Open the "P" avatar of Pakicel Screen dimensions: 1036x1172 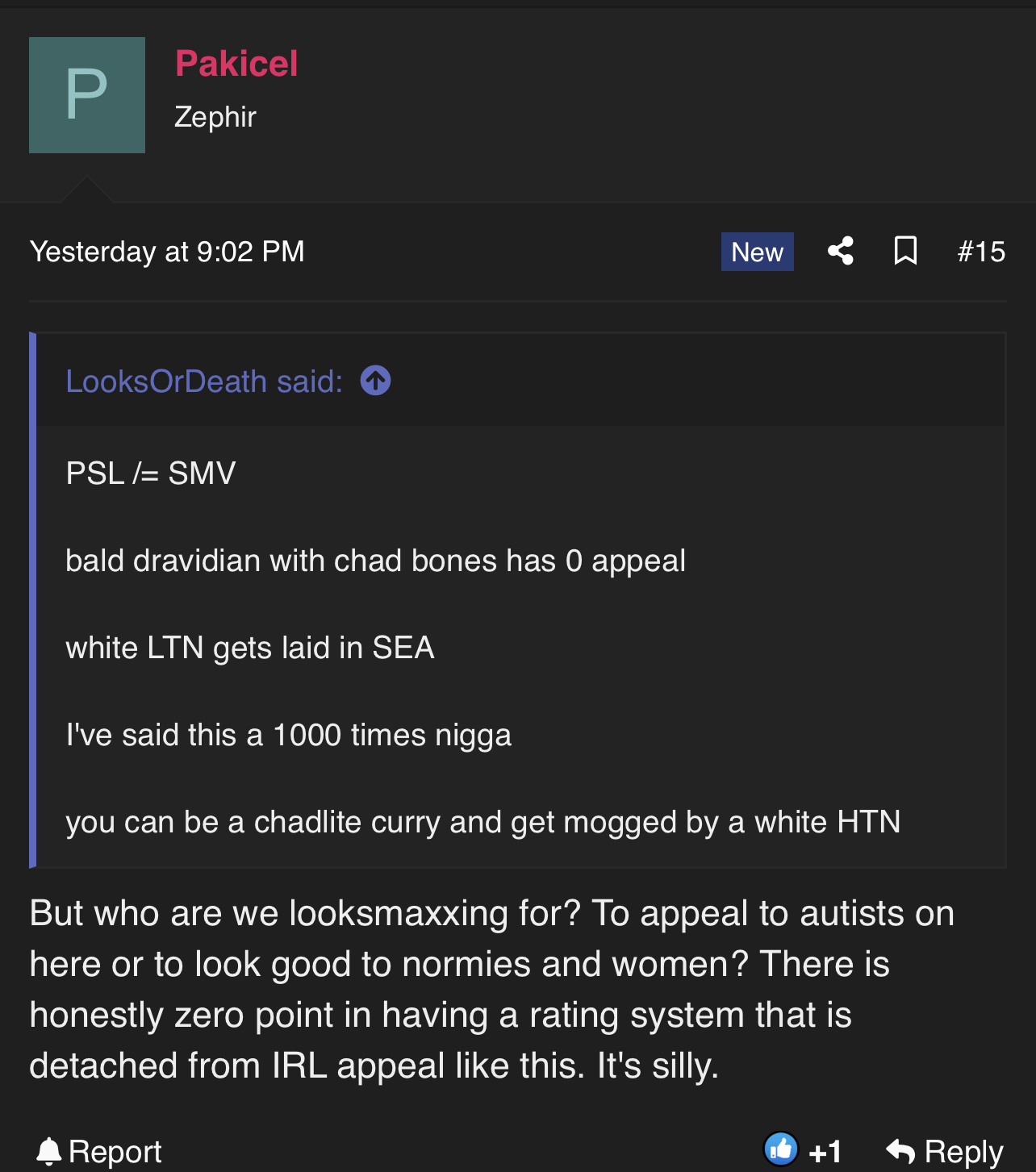click(87, 95)
